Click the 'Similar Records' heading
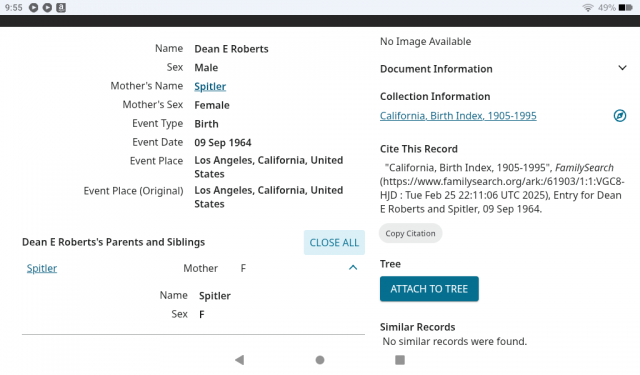Image resolution: width=640 pixels, height=375 pixels. click(417, 327)
